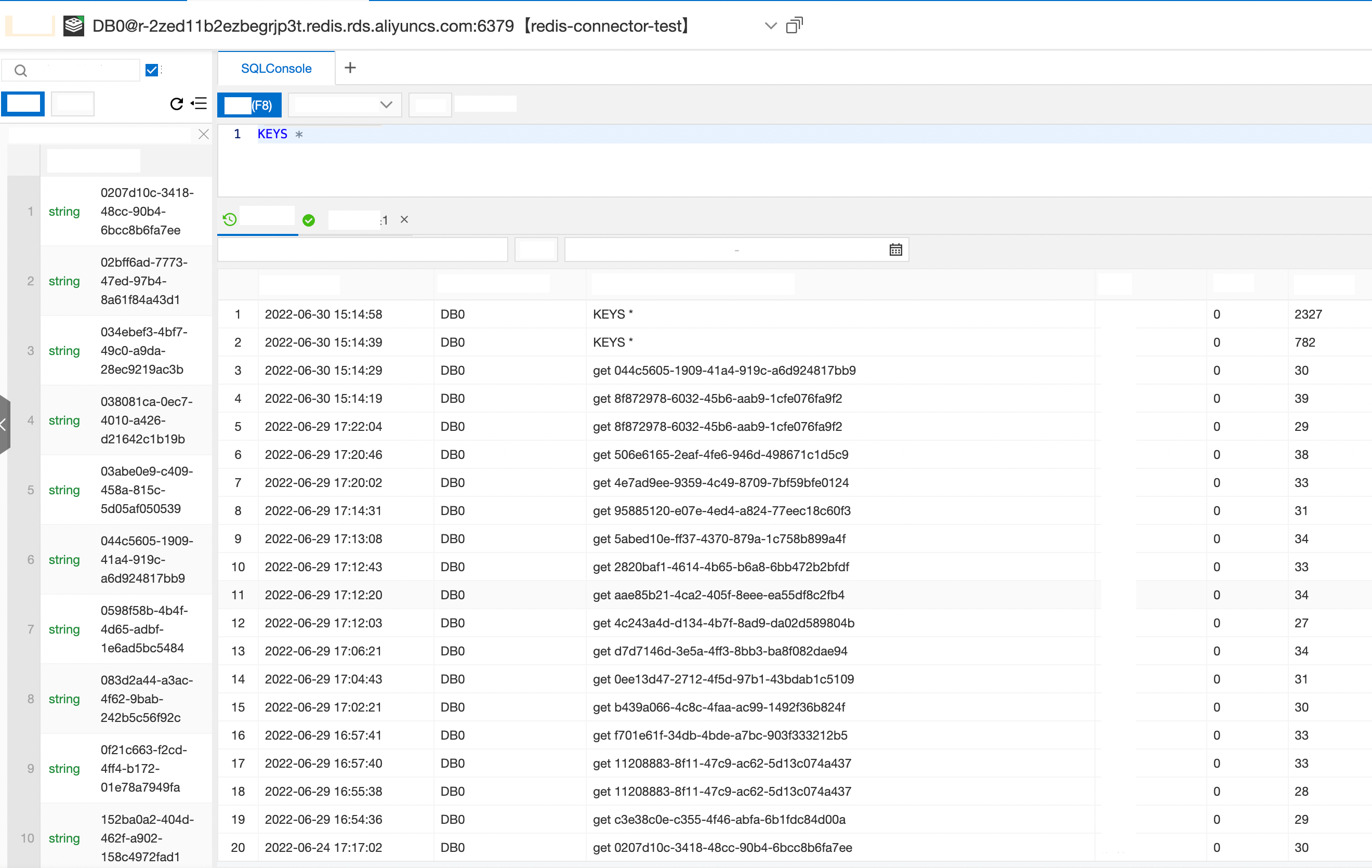
Task: Click the Redis database stack icon
Action: click(73, 25)
